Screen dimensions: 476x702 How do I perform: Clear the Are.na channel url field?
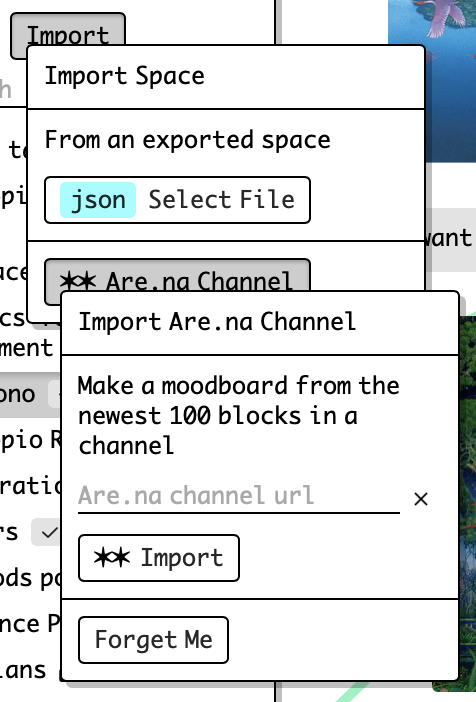[x=421, y=499]
